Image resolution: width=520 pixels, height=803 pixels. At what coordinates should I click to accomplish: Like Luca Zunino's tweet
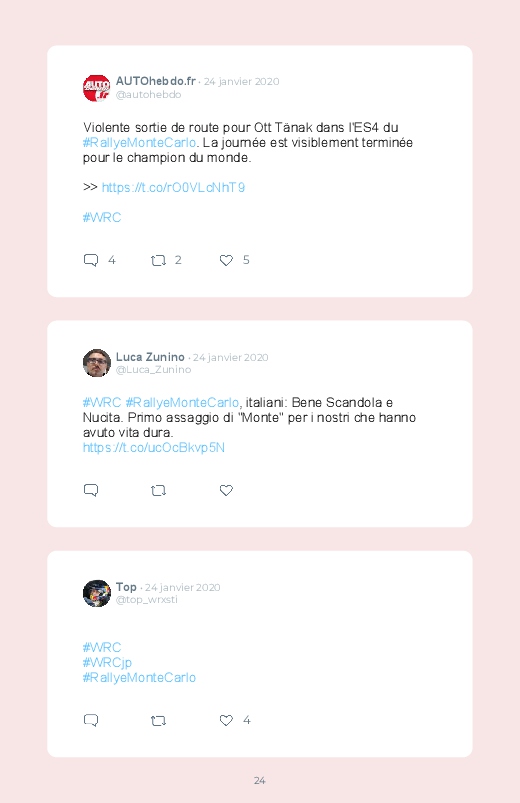(226, 490)
